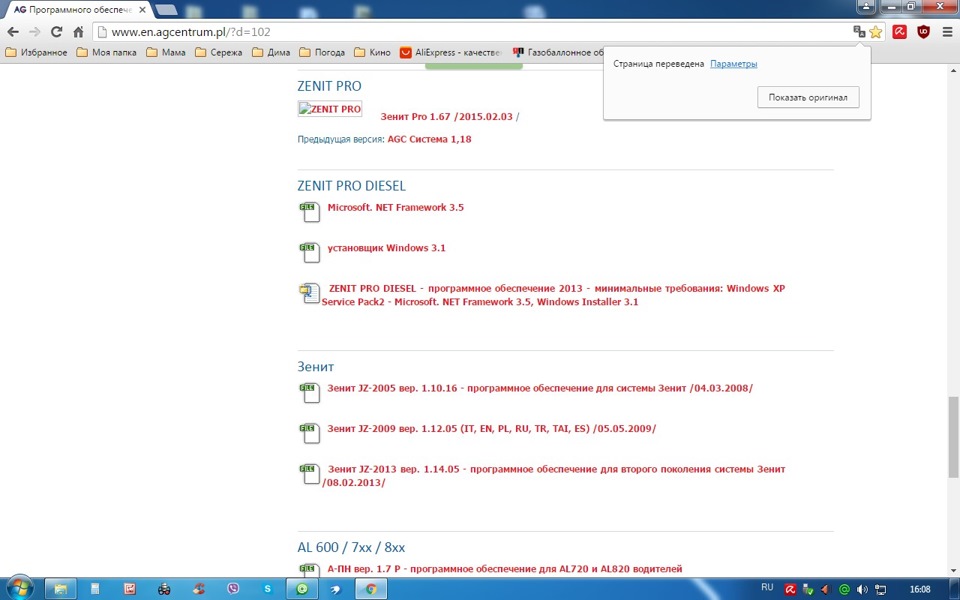The width and height of the screenshot is (960, 600).
Task: Click the RU language indicator in tray
Action: coord(767,588)
